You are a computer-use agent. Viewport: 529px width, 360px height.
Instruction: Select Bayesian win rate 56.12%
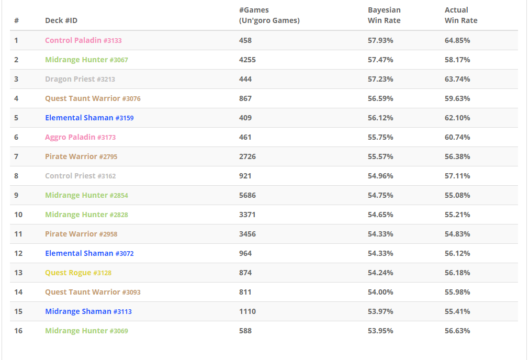tap(380, 118)
